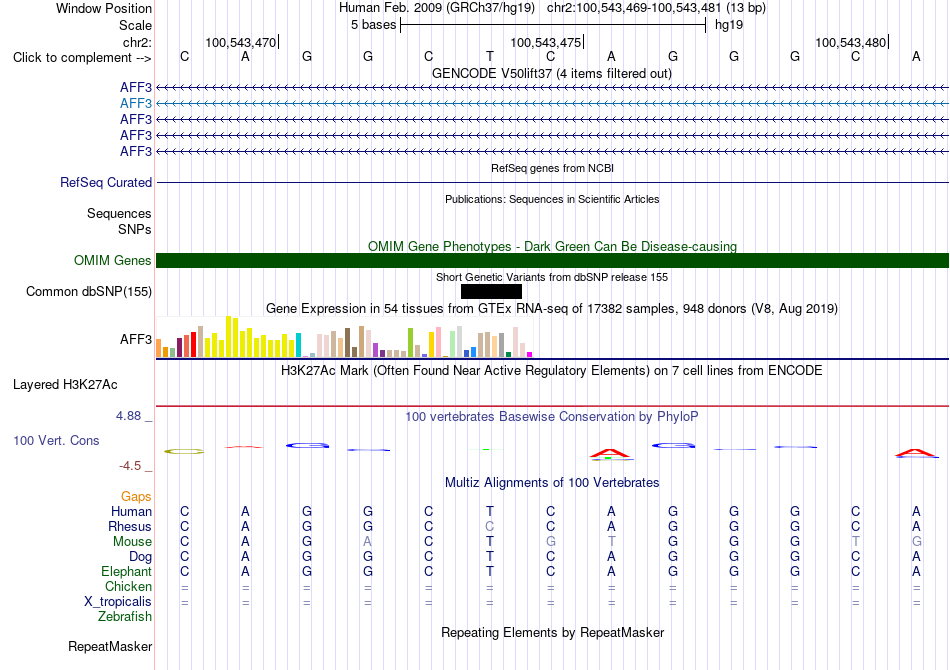Click the AFF3 label beside GTEx bars
950x670 pixels.
pyautogui.click(x=136, y=339)
